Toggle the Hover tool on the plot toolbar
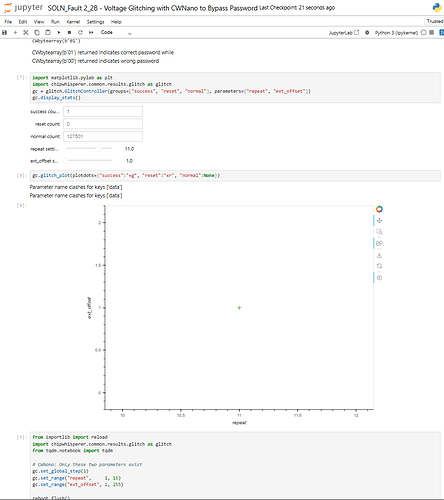 [x=379, y=278]
